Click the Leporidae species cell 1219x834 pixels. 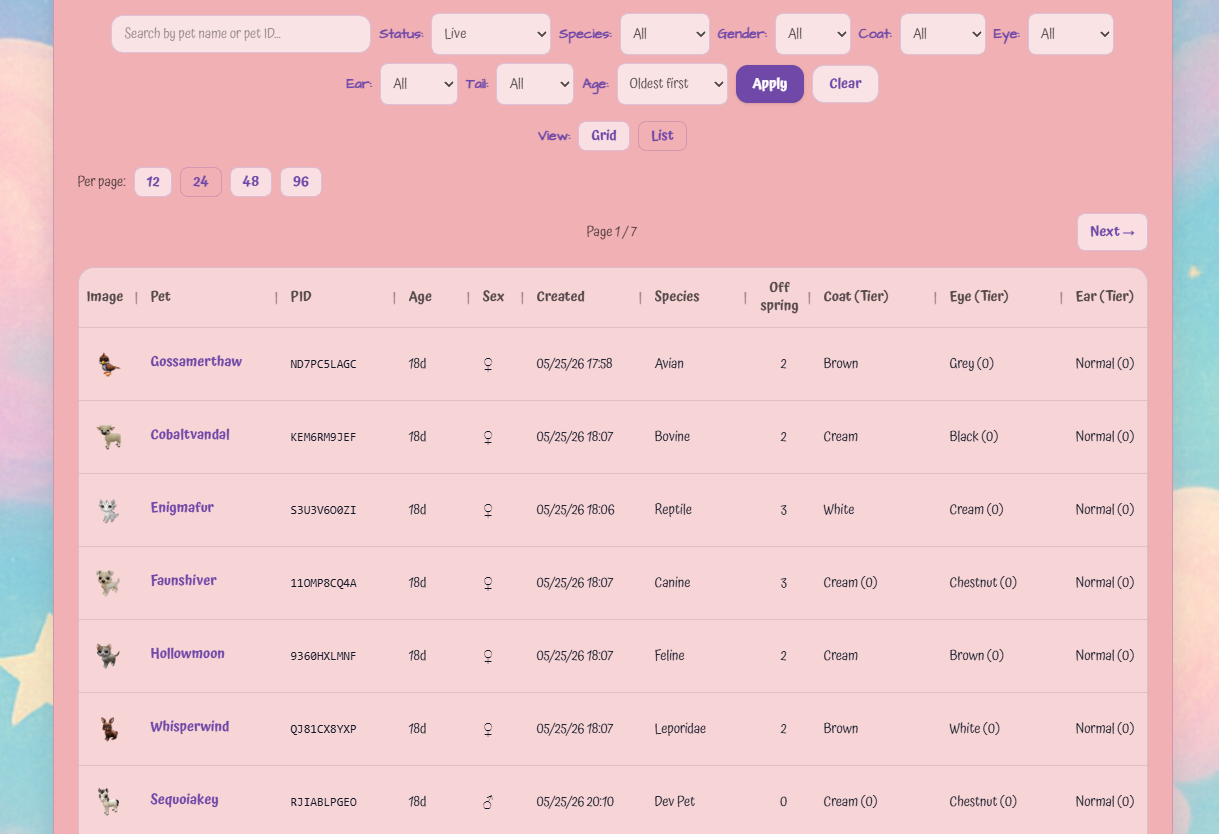pos(680,729)
